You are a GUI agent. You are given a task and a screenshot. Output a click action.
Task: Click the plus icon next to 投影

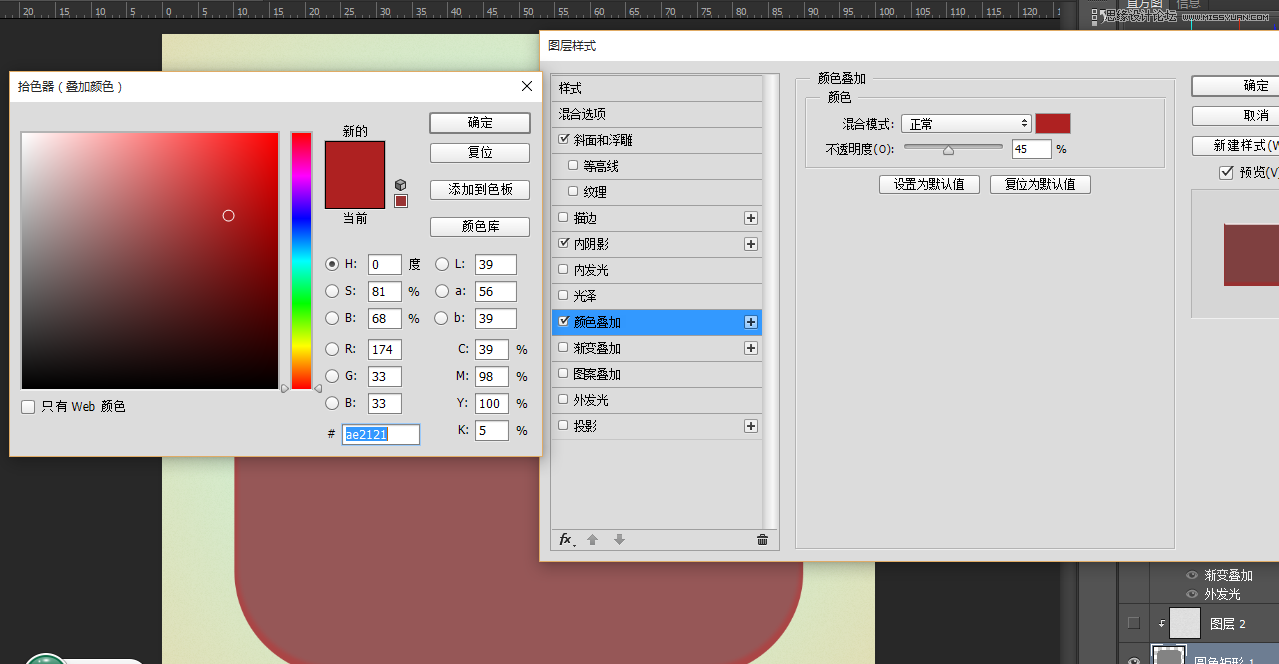click(x=751, y=426)
